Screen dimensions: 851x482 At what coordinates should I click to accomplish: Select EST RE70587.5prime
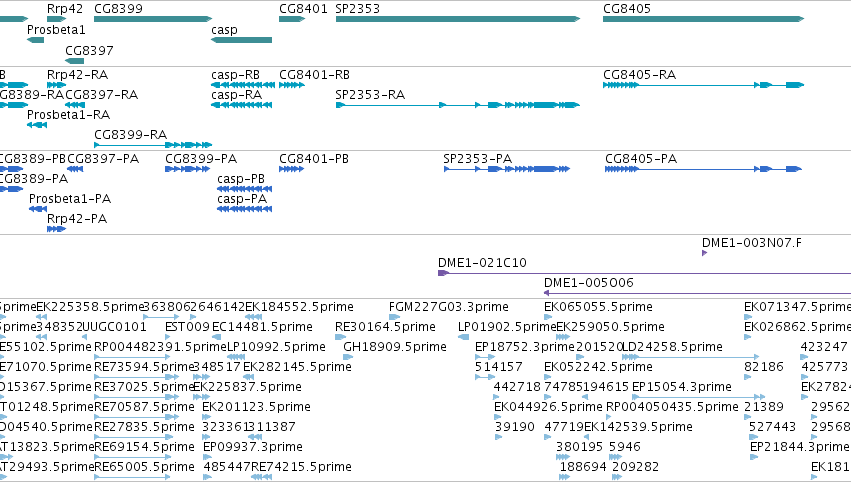click(x=144, y=408)
